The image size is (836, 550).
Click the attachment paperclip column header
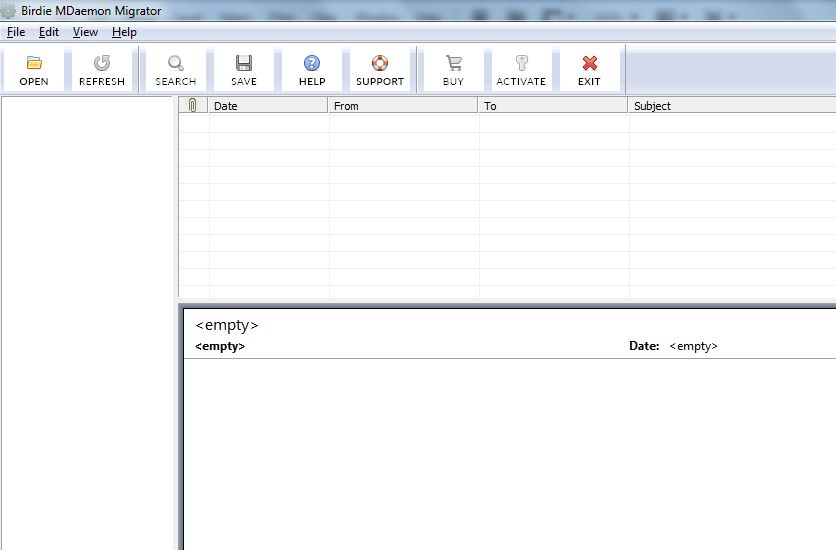tap(193, 106)
